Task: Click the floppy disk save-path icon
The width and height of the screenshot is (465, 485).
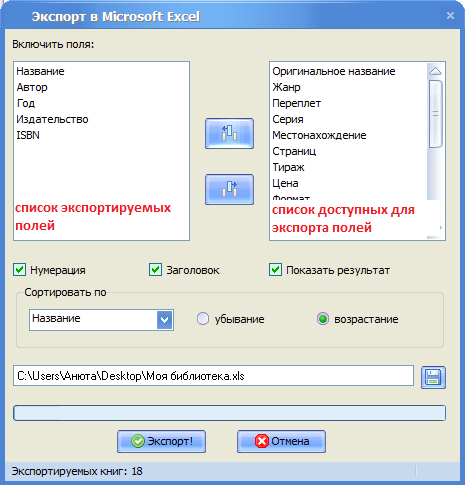Action: pyautogui.click(x=433, y=377)
